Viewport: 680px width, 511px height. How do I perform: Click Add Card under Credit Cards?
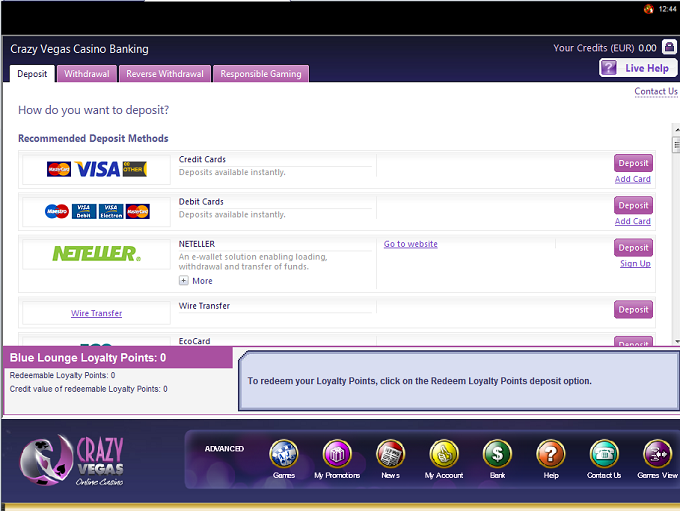point(633,179)
